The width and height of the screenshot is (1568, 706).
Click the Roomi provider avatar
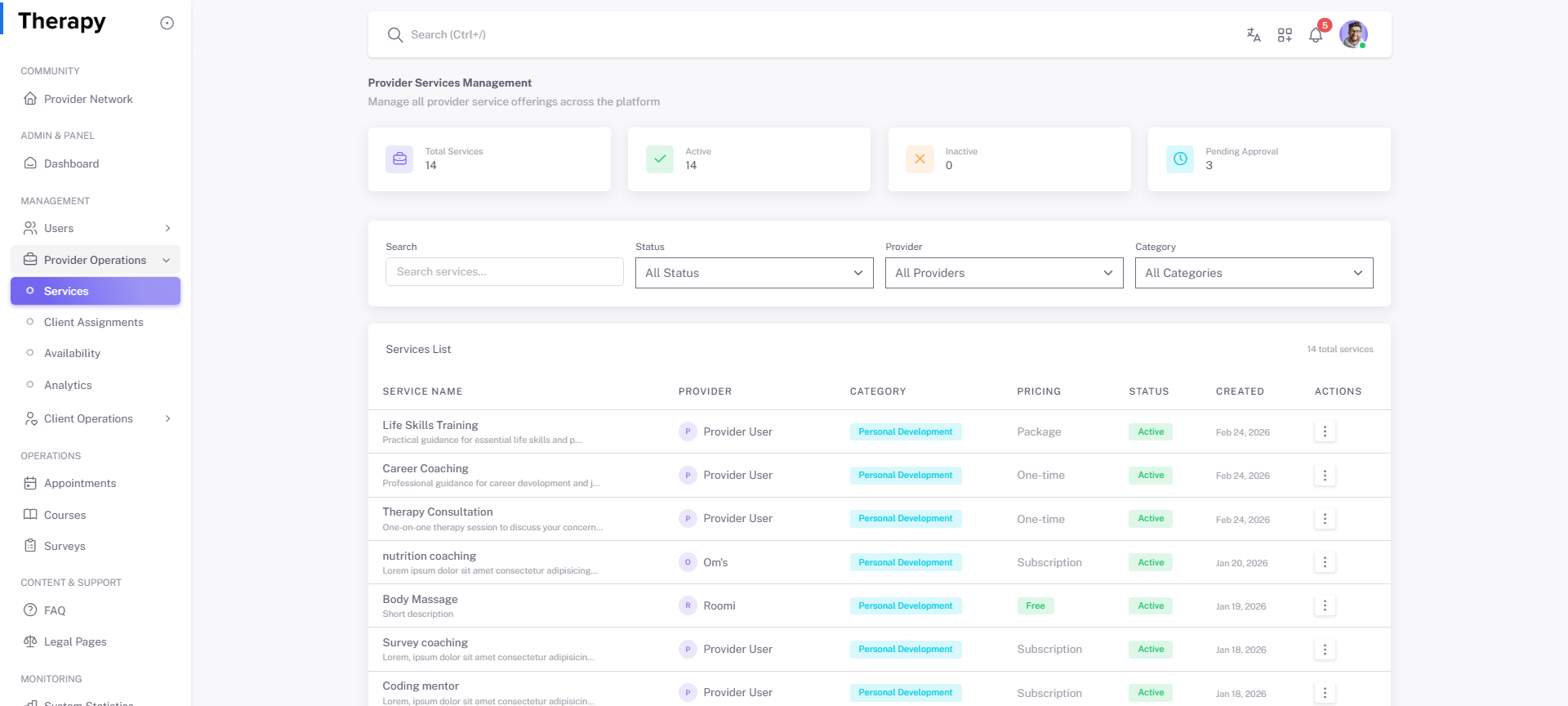click(688, 605)
